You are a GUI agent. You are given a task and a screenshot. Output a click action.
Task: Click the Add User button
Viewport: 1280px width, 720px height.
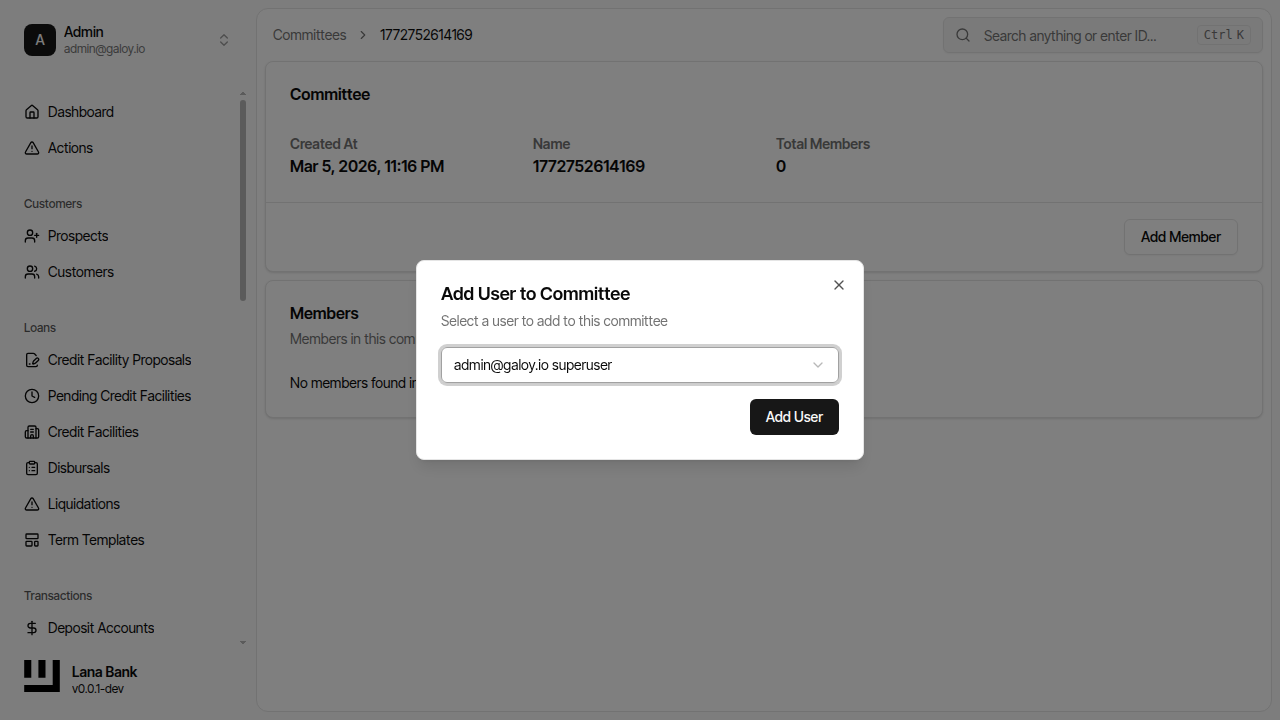(x=794, y=417)
